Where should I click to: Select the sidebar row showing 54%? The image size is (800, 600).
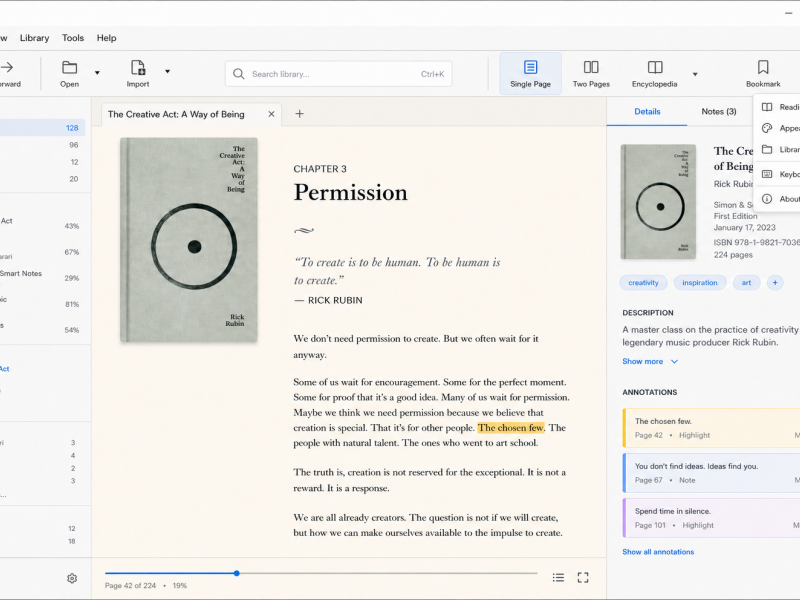pyautogui.click(x=41, y=328)
